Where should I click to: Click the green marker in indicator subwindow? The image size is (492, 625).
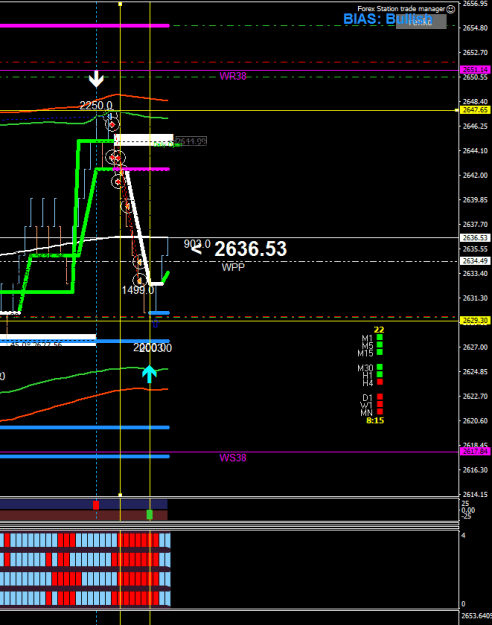click(x=150, y=515)
